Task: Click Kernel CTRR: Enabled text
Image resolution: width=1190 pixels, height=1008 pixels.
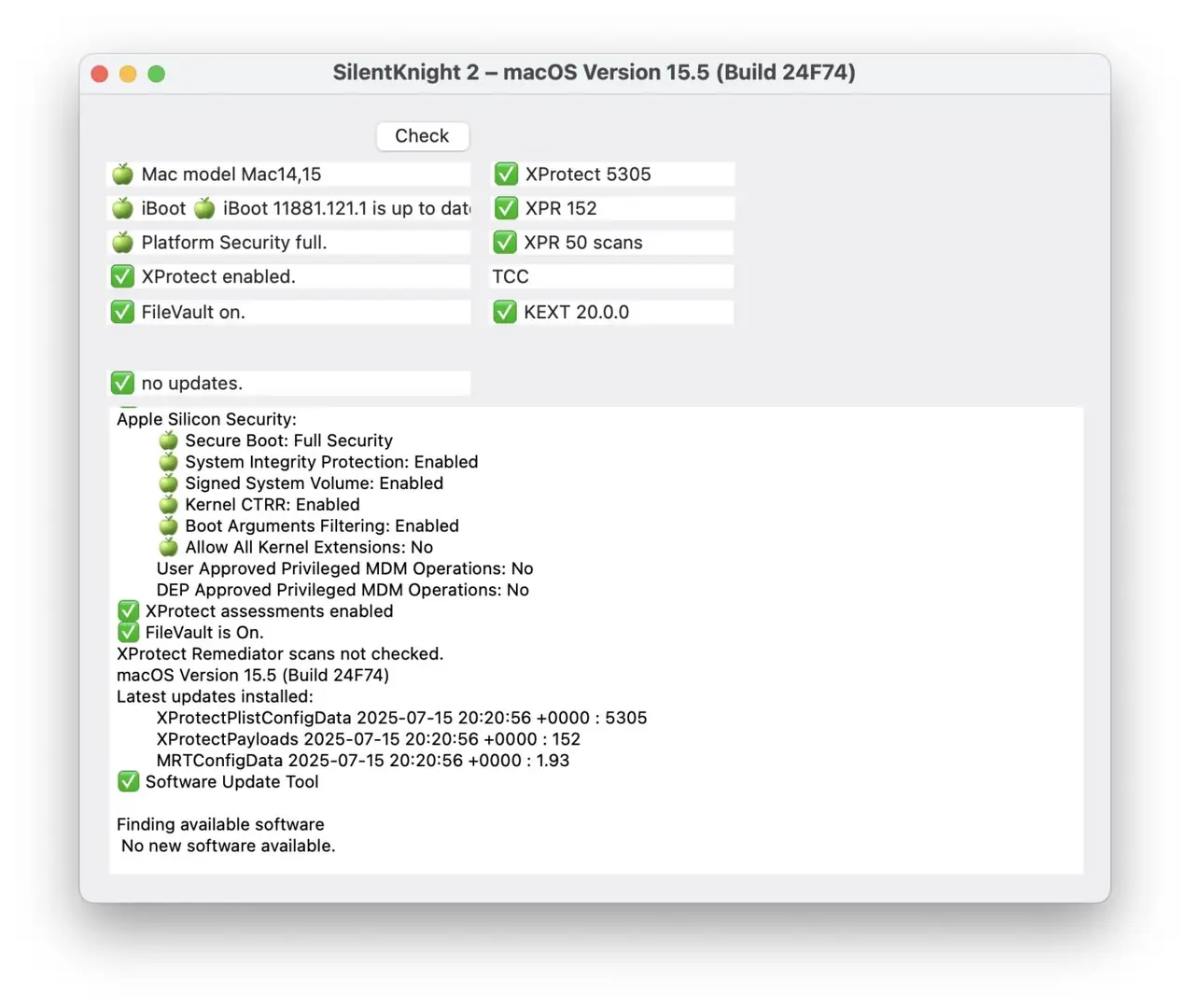Action: pos(272,505)
